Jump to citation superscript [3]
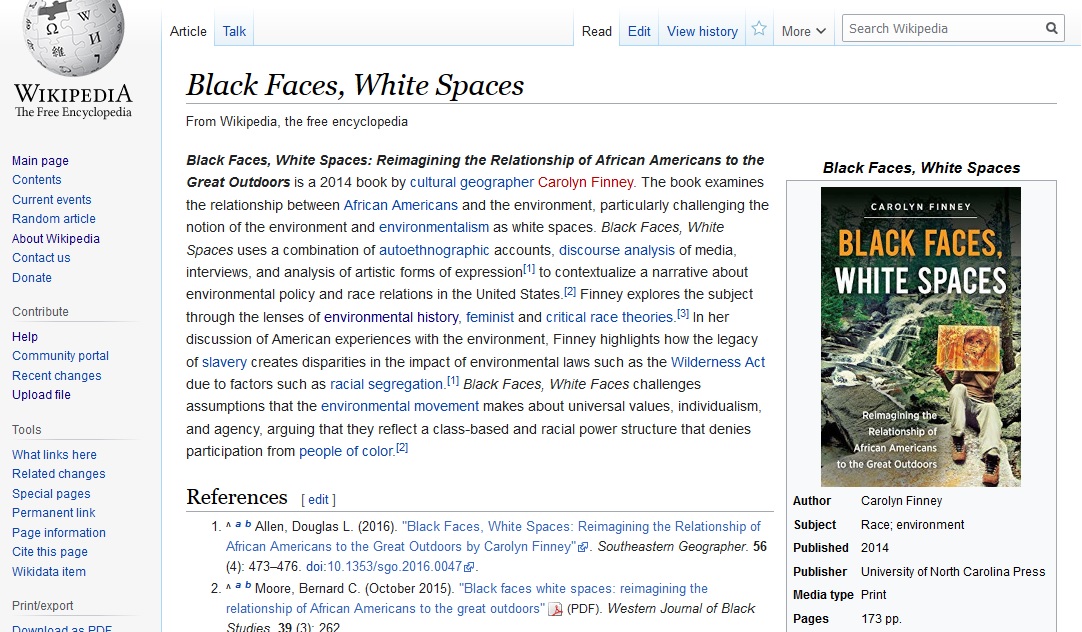The width and height of the screenshot is (1082, 632). point(683,313)
